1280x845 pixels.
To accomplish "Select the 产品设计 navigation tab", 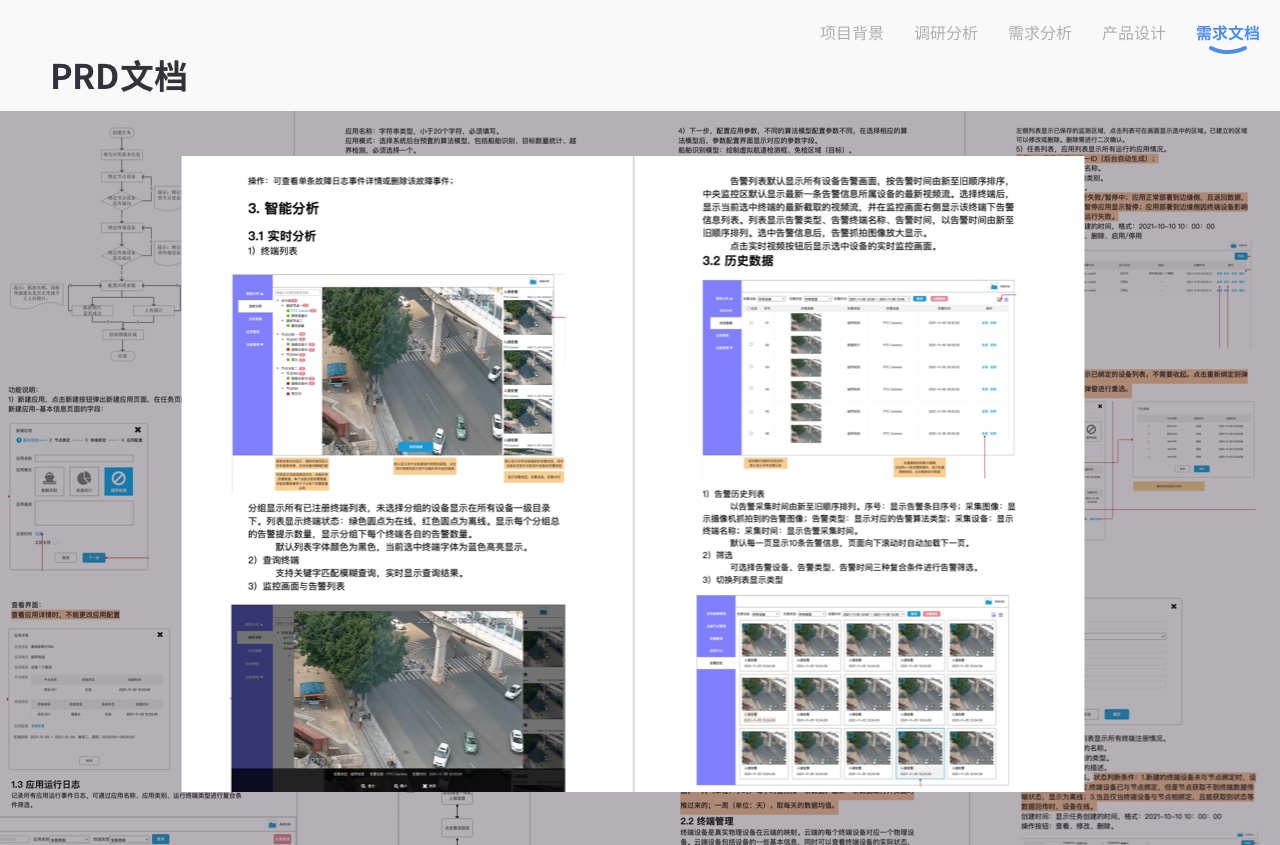I will pyautogui.click(x=1134, y=33).
